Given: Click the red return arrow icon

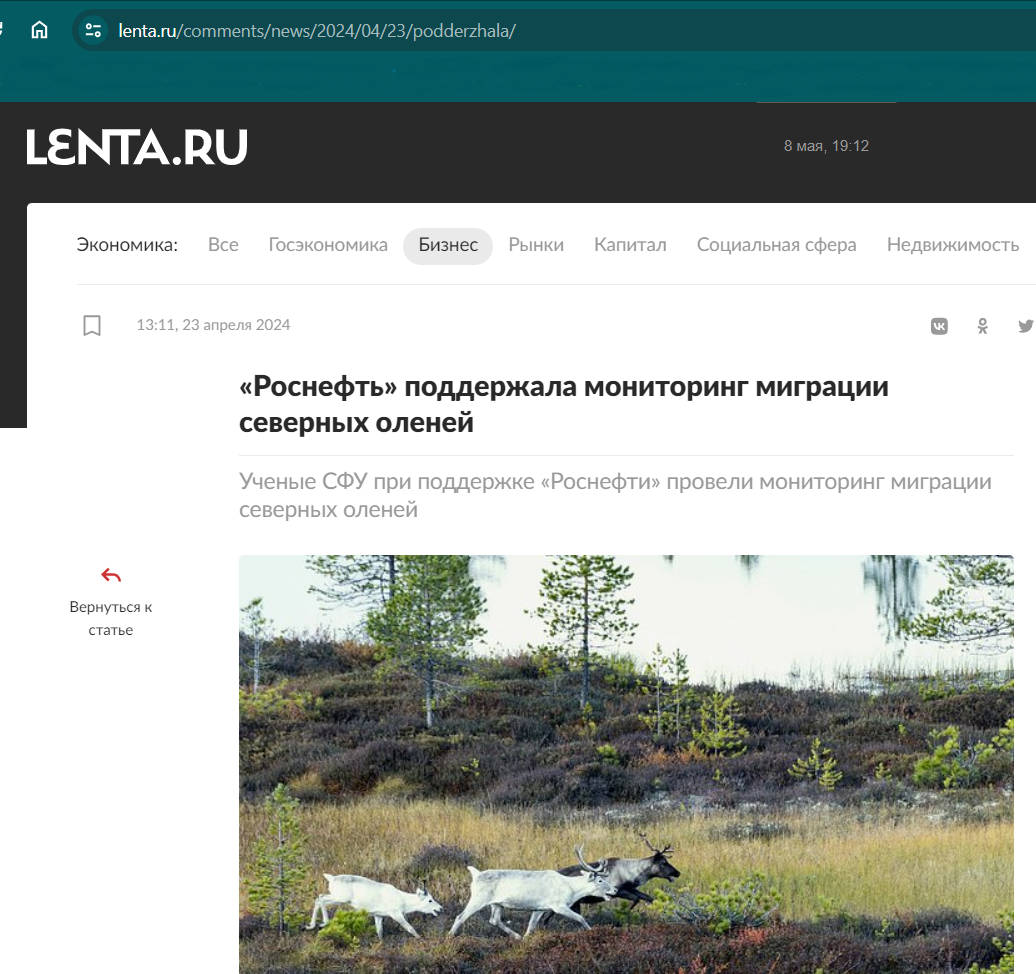Looking at the screenshot, I should [111, 576].
